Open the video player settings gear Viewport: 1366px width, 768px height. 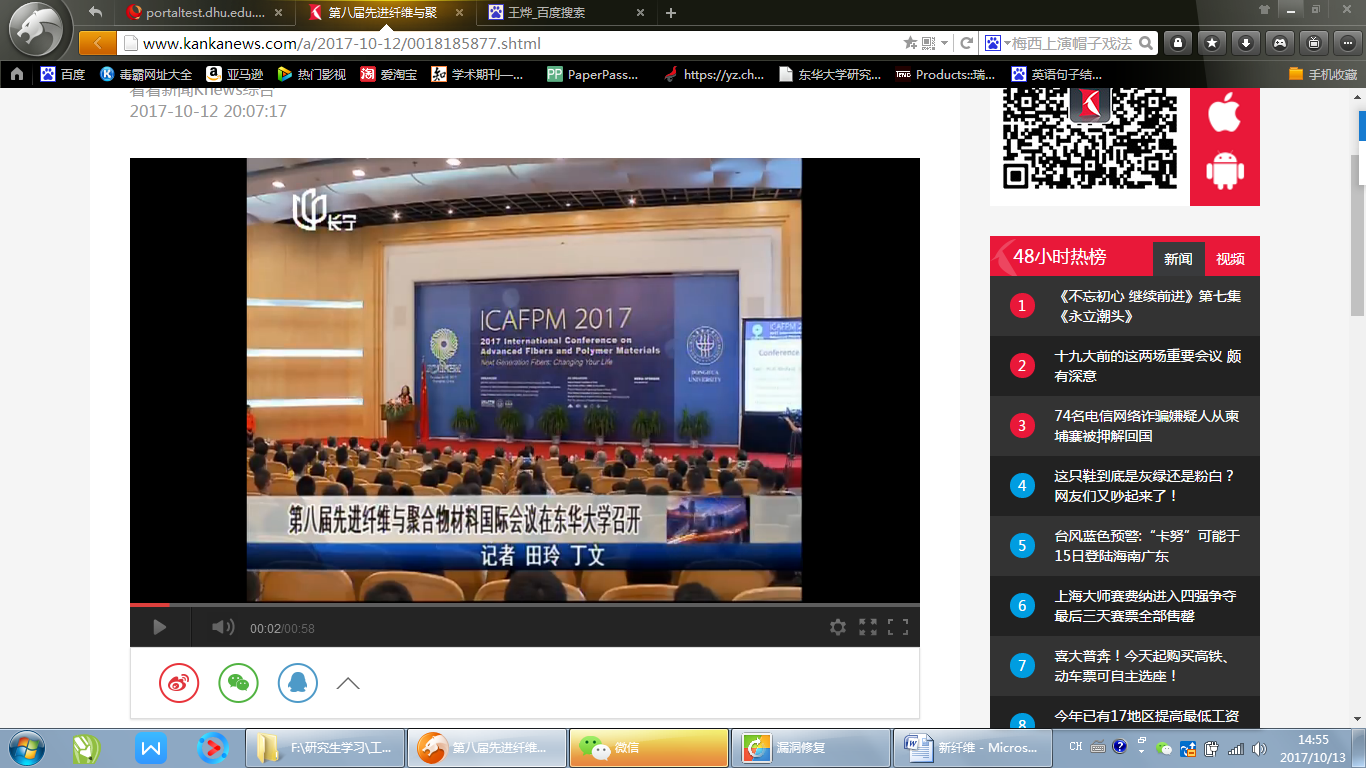pos(838,627)
